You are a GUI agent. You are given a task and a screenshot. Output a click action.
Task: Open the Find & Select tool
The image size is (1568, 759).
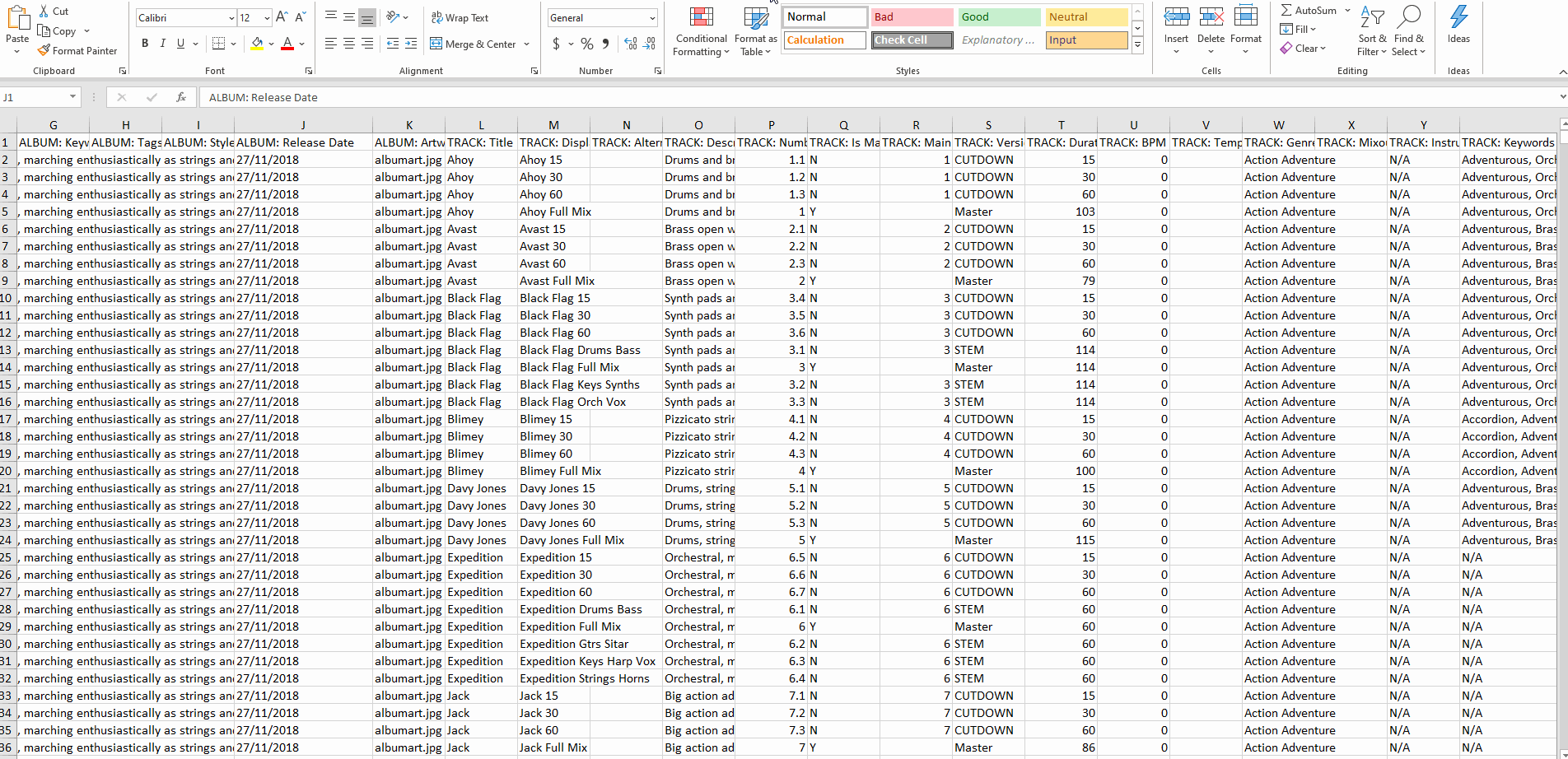pyautogui.click(x=1408, y=33)
